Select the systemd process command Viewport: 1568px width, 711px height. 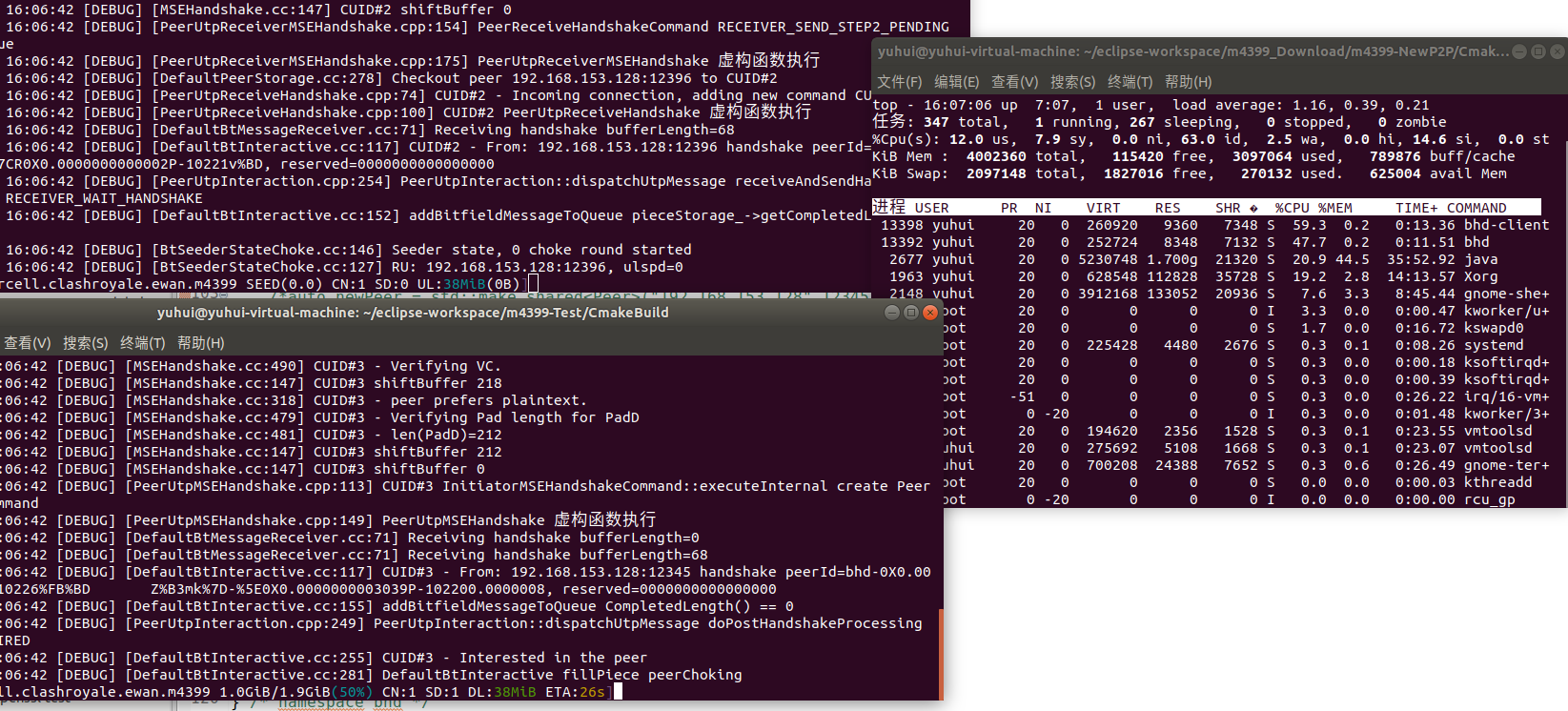[x=1494, y=345]
